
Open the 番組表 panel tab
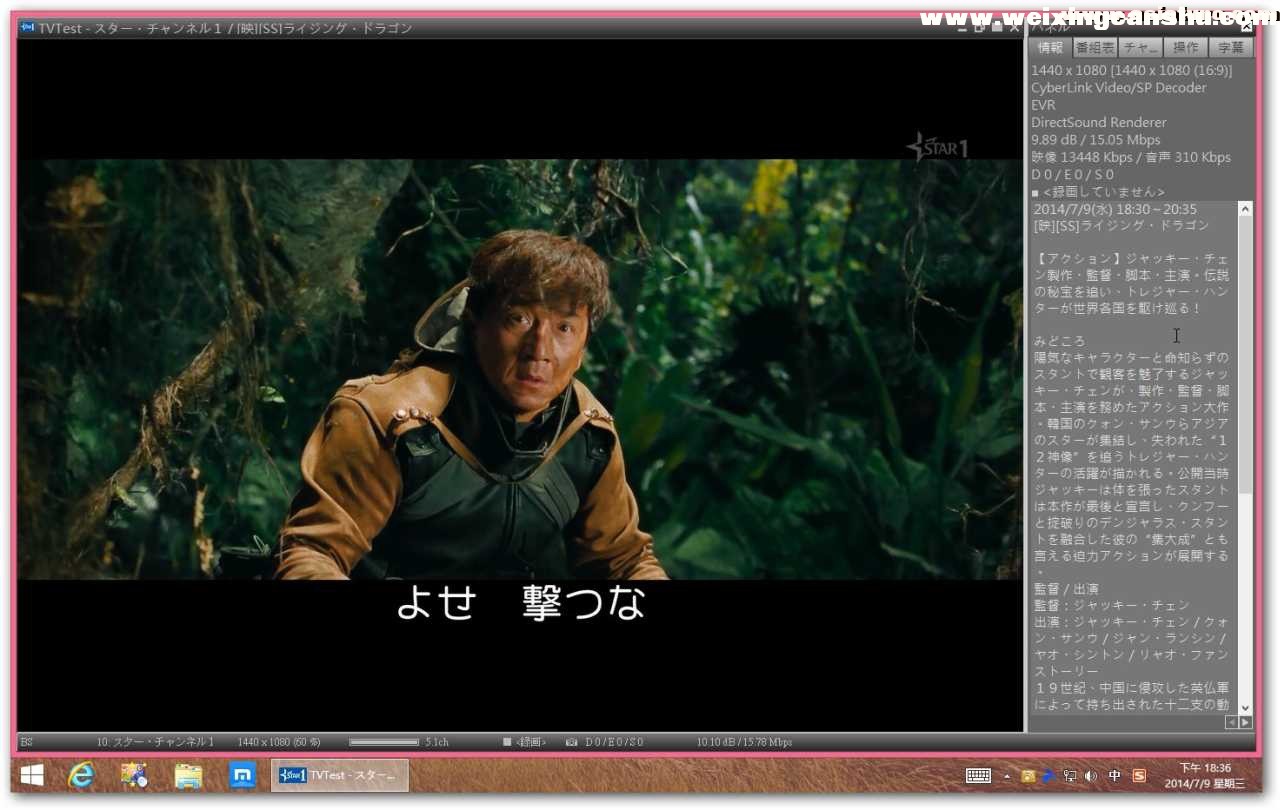[x=1095, y=47]
